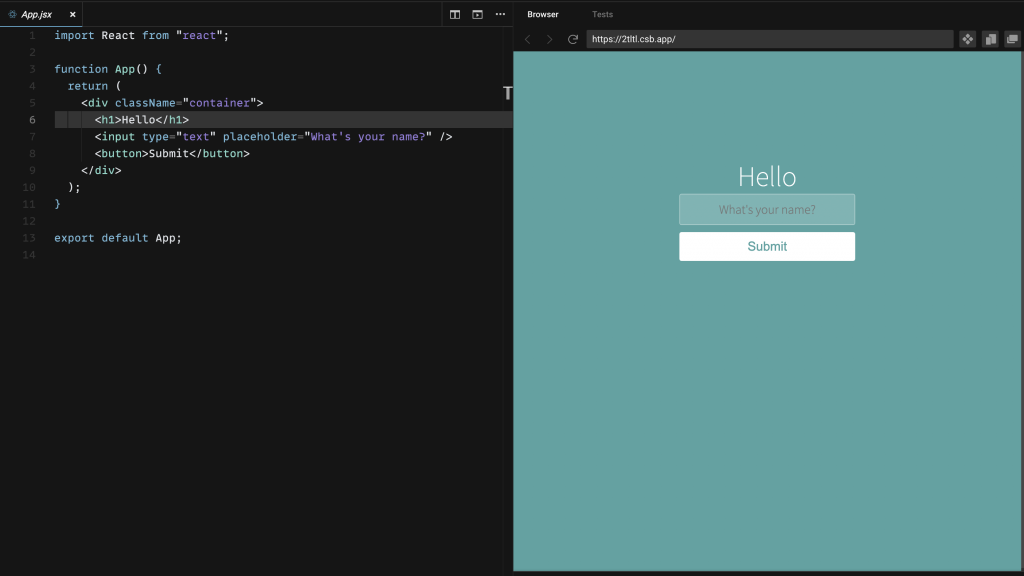Viewport: 1024px width, 576px height.
Task: Go forward in the preview browser
Action: (550, 39)
